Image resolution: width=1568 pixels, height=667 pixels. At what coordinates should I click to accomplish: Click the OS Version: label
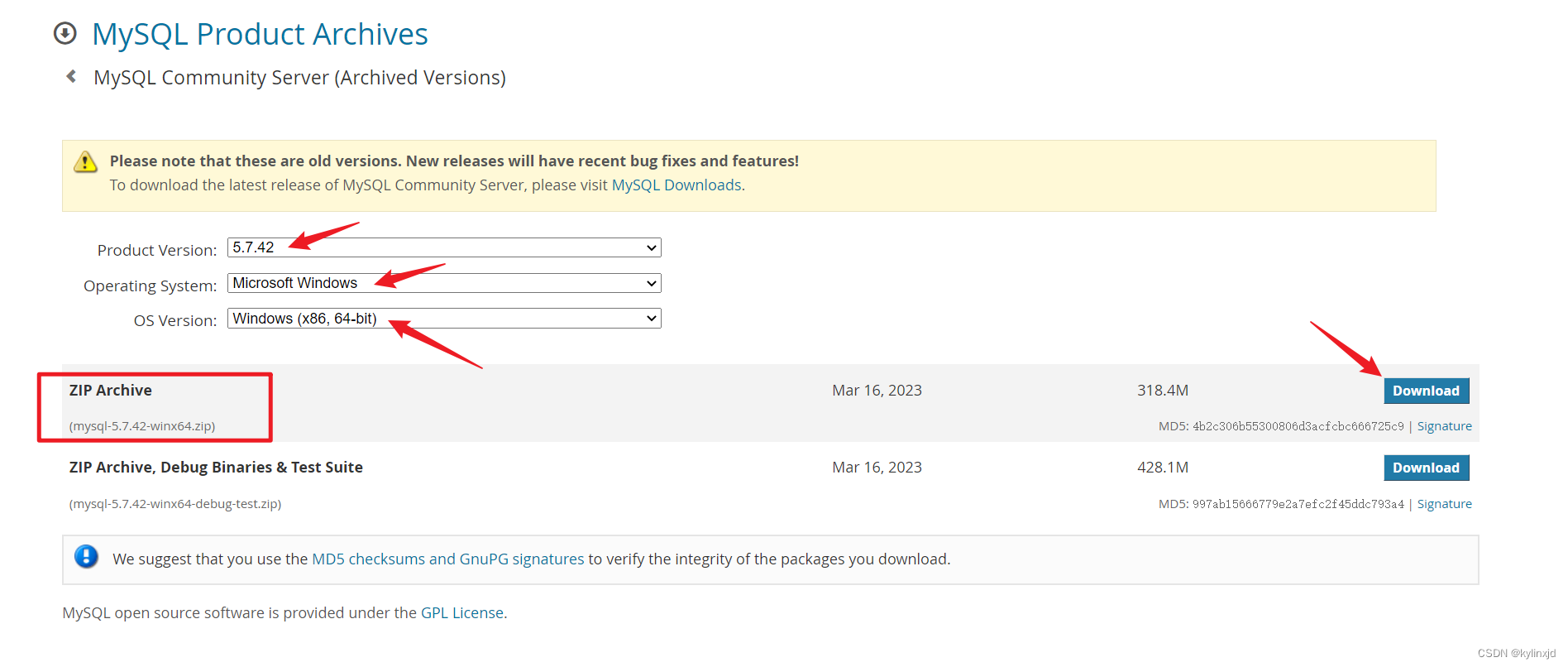pyautogui.click(x=175, y=320)
